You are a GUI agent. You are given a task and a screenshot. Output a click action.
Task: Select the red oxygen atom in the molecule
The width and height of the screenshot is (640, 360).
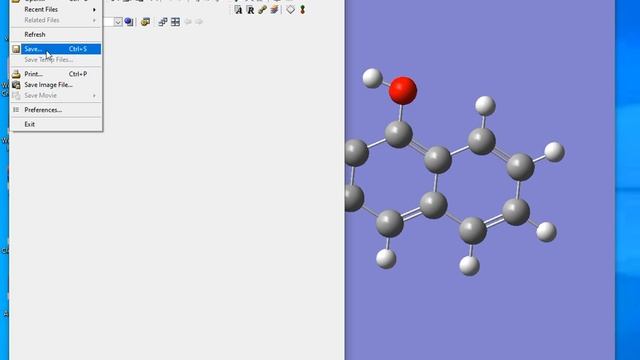(x=403, y=91)
